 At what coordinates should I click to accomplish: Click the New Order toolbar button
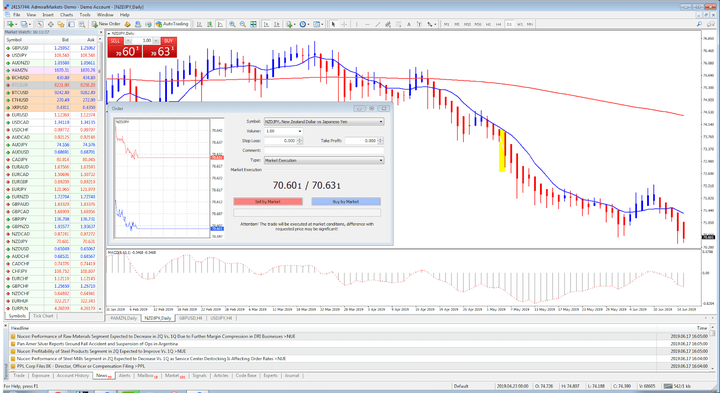(x=106, y=24)
